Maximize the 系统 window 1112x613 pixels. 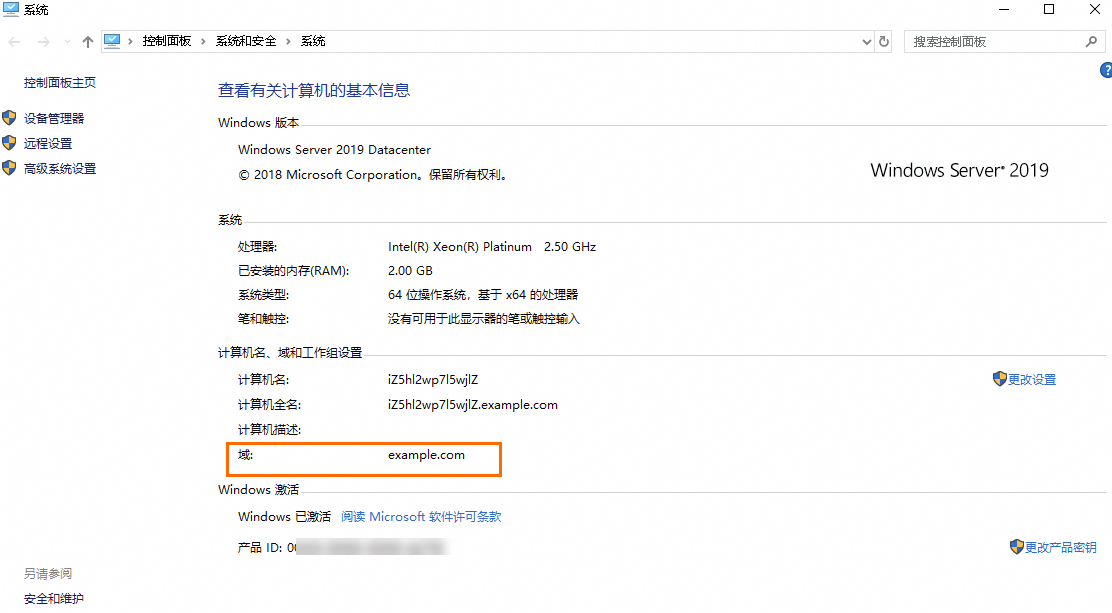click(1049, 9)
